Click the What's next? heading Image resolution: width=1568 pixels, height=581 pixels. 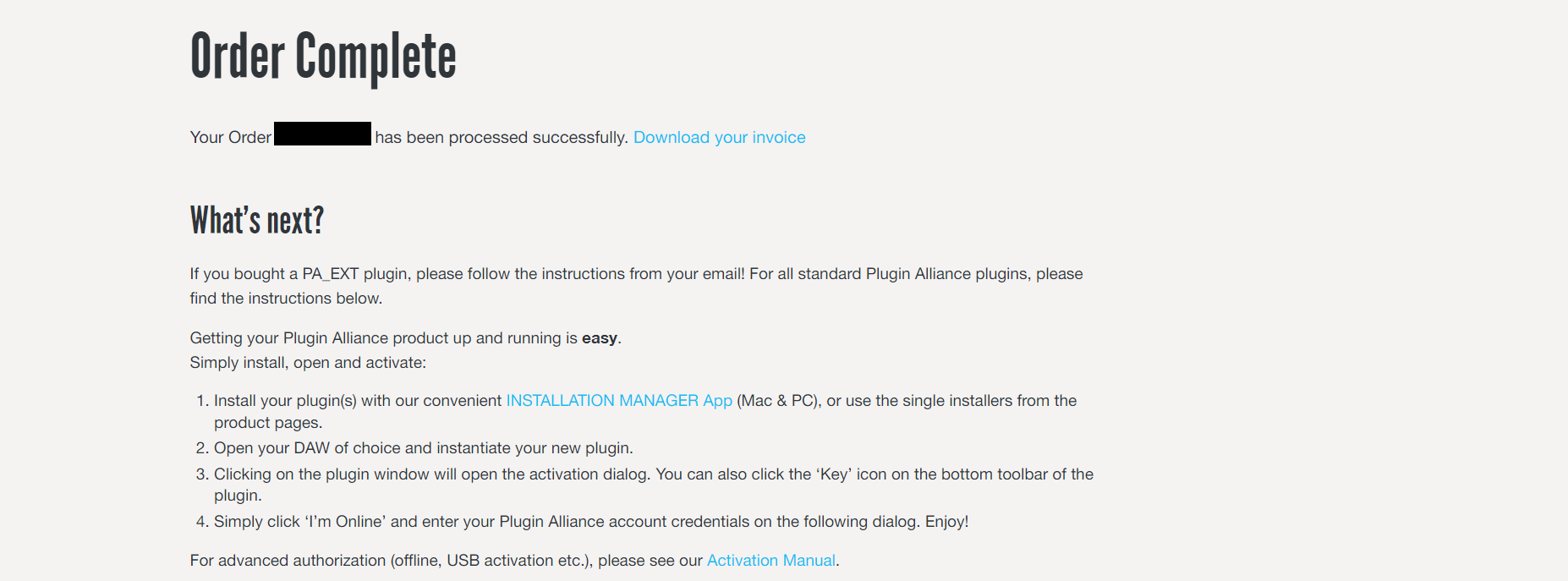tap(257, 221)
